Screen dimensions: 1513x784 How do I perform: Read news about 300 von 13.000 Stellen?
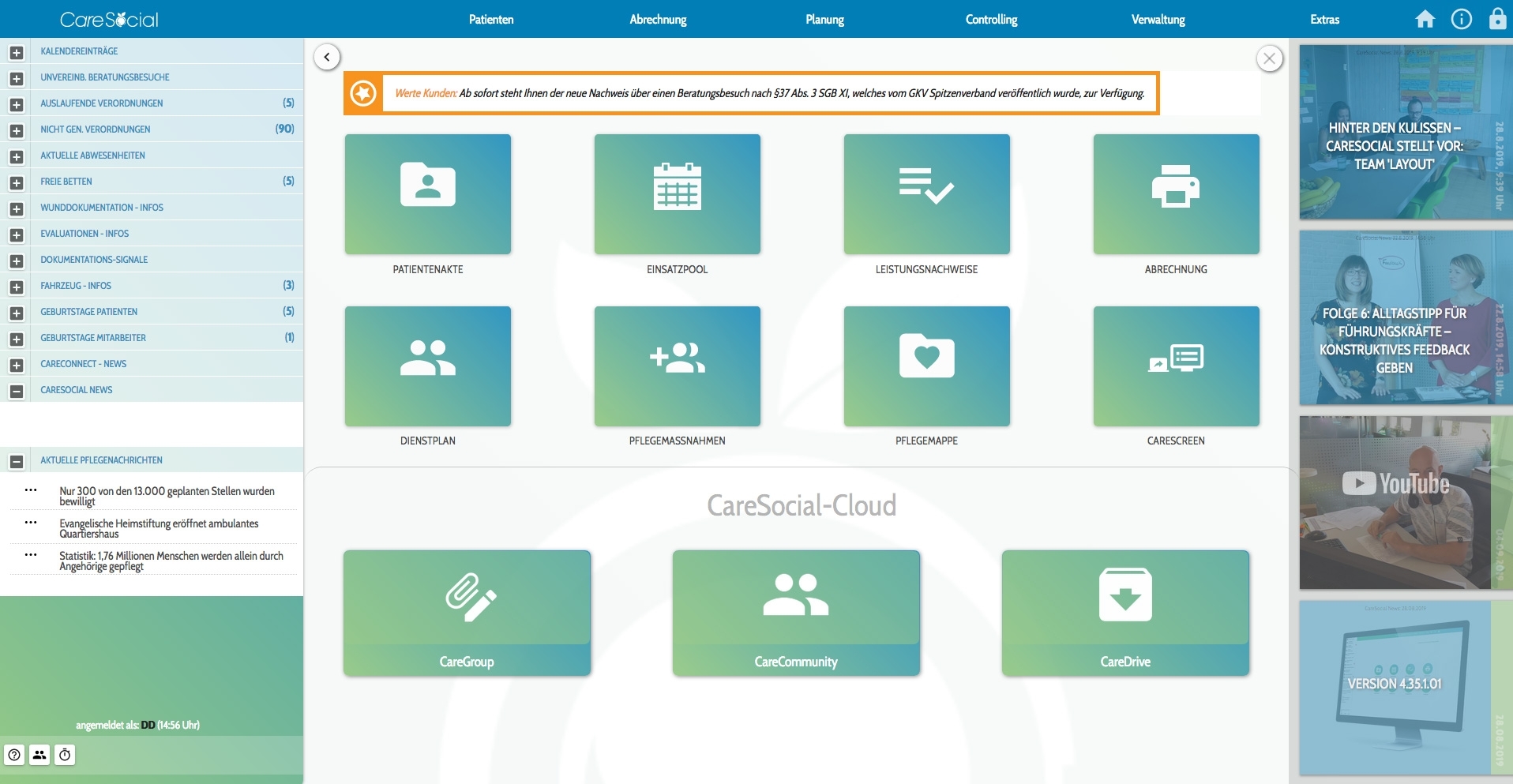[167, 496]
